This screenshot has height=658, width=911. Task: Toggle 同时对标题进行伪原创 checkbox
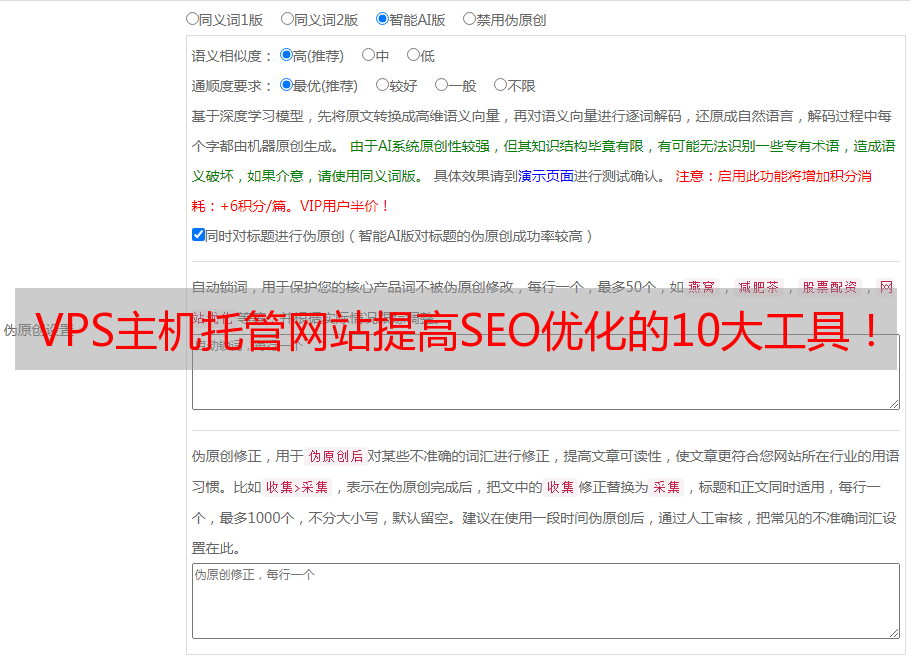pos(198,235)
